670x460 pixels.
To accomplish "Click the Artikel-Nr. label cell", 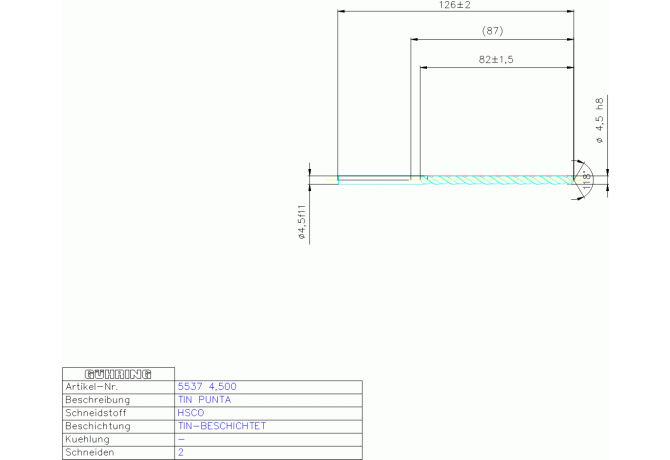I will click(92, 386).
